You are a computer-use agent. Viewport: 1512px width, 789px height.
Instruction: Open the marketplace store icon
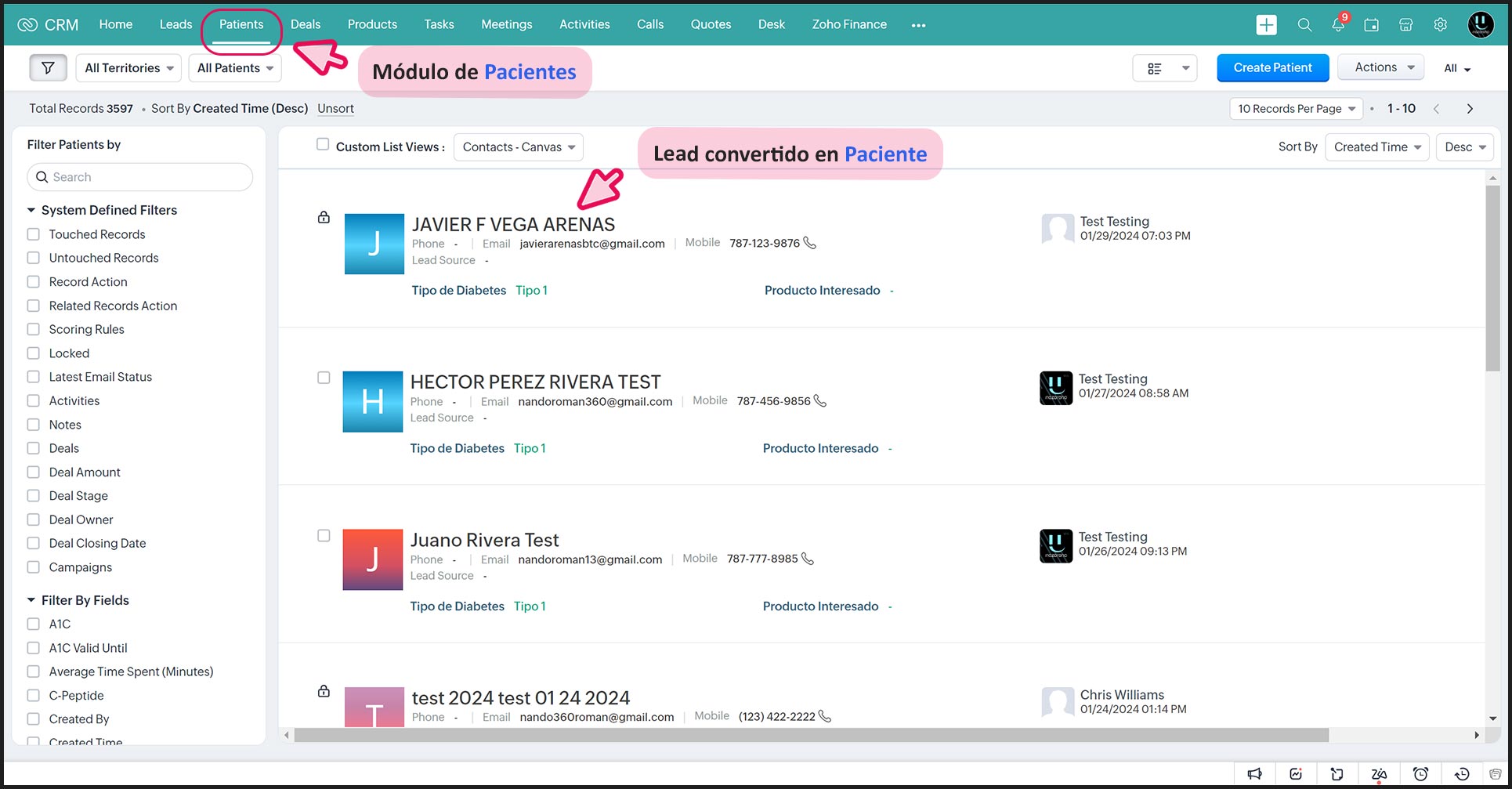click(1405, 25)
